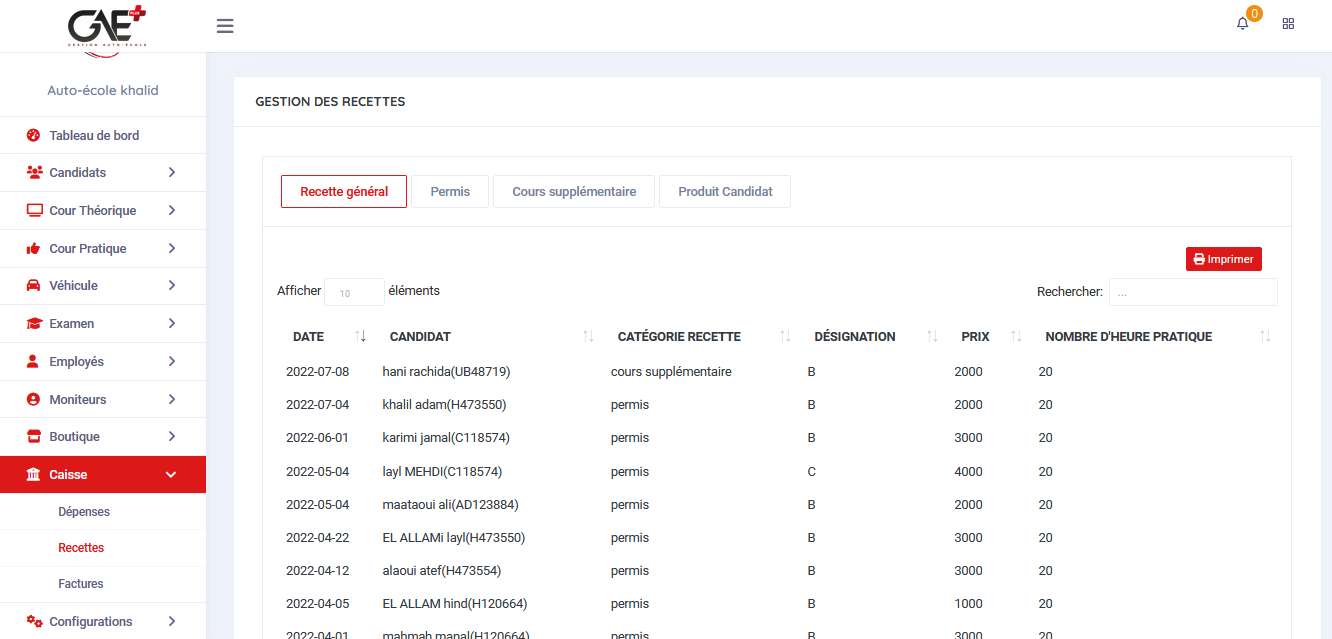Click the designation C cell

pyautogui.click(x=812, y=471)
